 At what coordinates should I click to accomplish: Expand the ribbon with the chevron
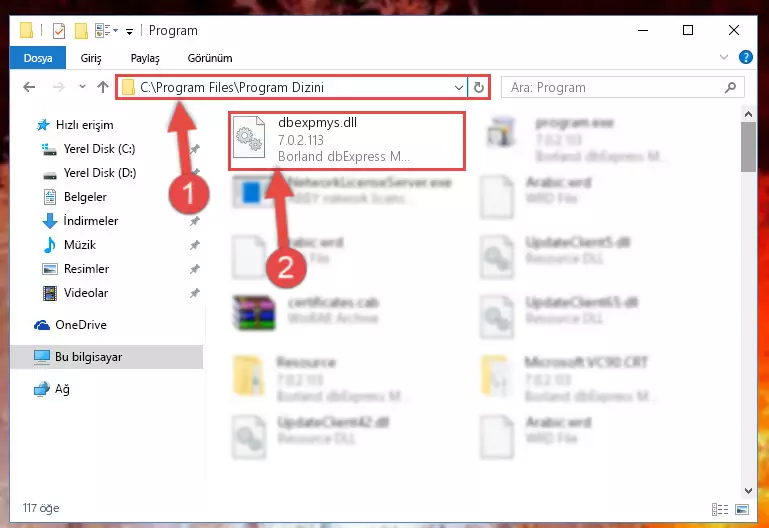click(x=723, y=57)
